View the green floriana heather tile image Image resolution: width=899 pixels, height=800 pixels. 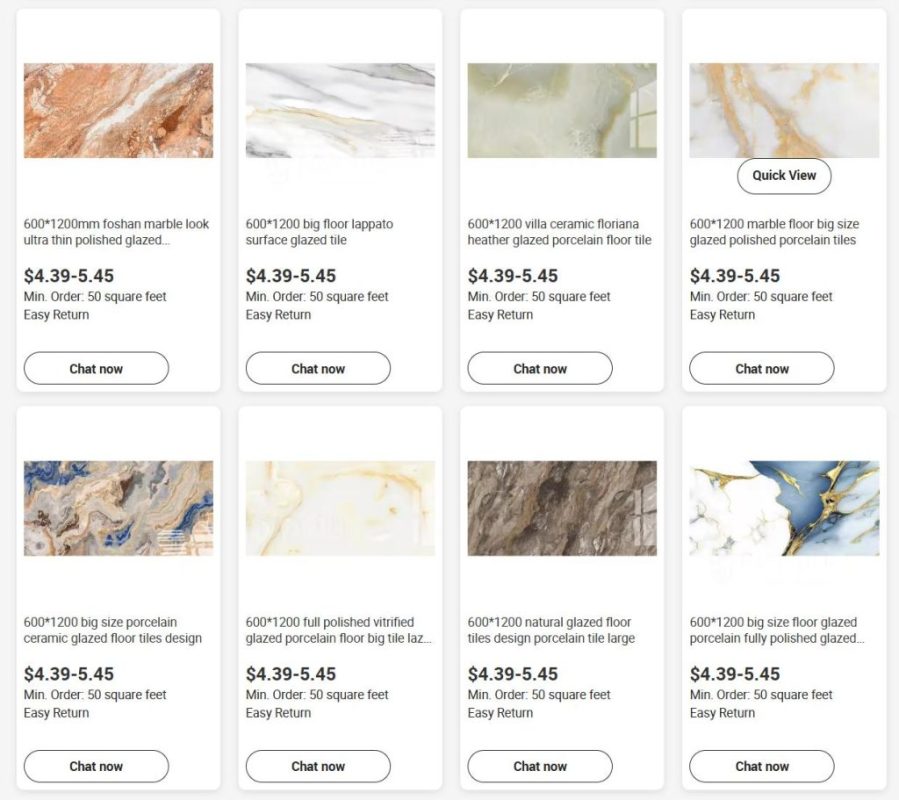562,111
